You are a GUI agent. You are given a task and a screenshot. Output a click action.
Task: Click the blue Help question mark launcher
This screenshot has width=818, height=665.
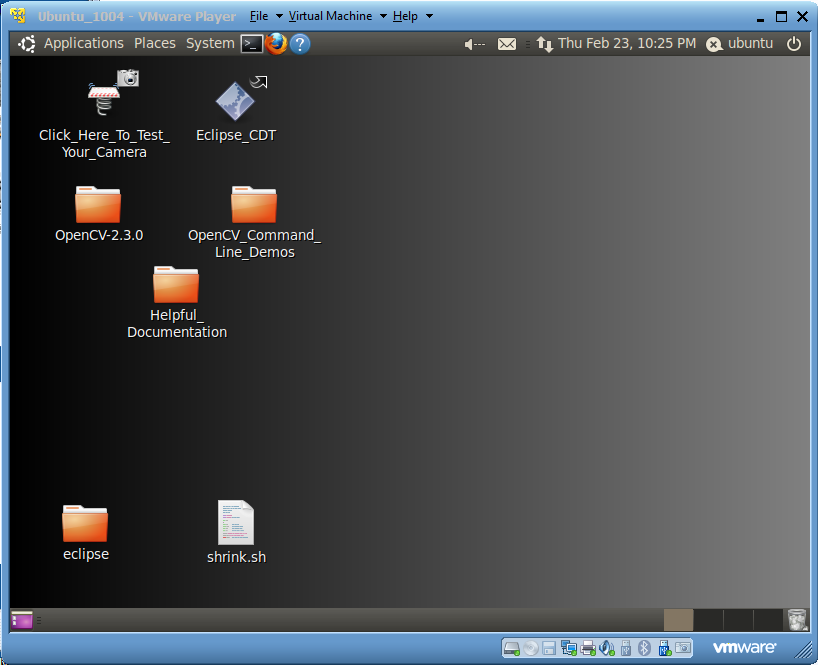300,44
